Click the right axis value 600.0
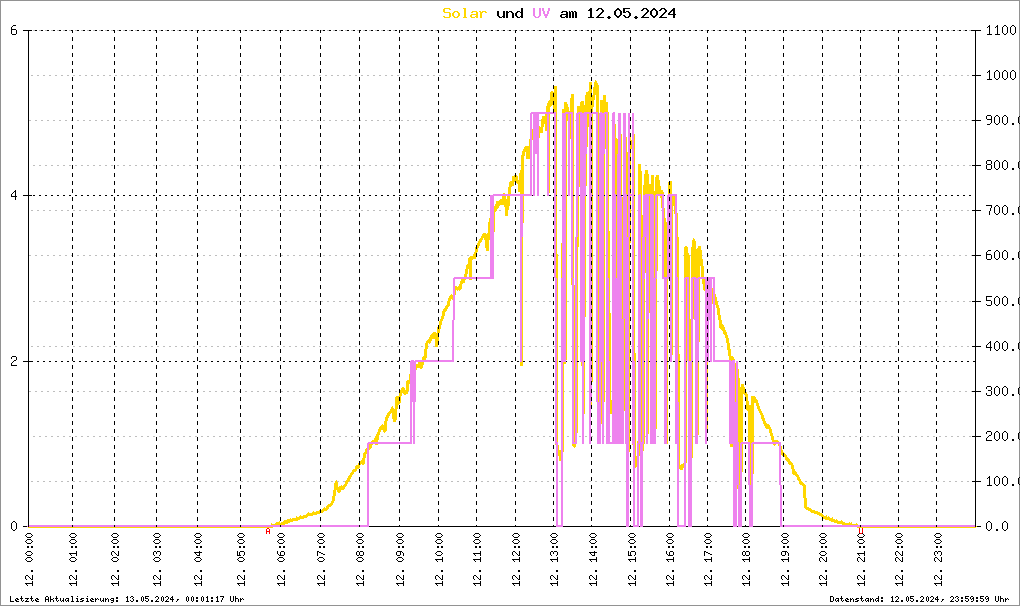Viewport: 1020px width, 606px height. (x=1000, y=256)
